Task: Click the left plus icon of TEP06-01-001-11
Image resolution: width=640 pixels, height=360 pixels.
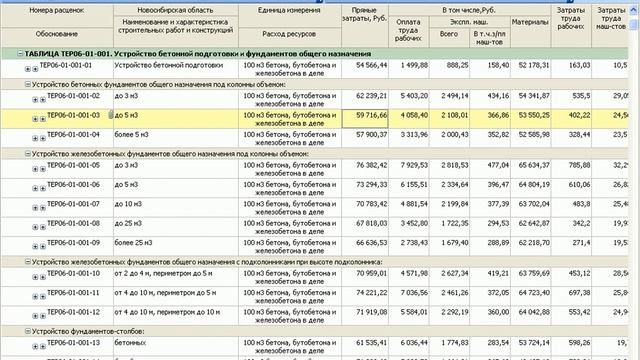Action: coord(35,296)
